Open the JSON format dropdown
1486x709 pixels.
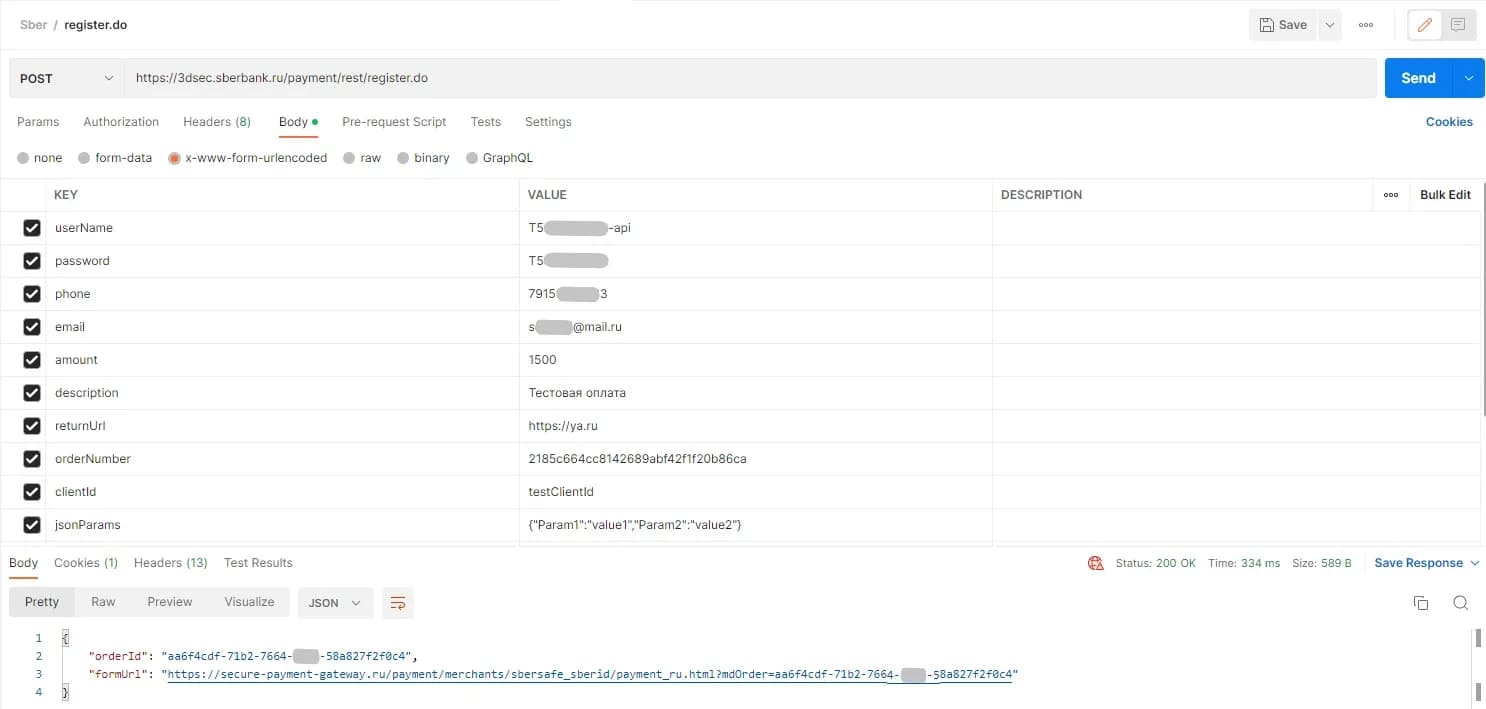[x=335, y=603]
